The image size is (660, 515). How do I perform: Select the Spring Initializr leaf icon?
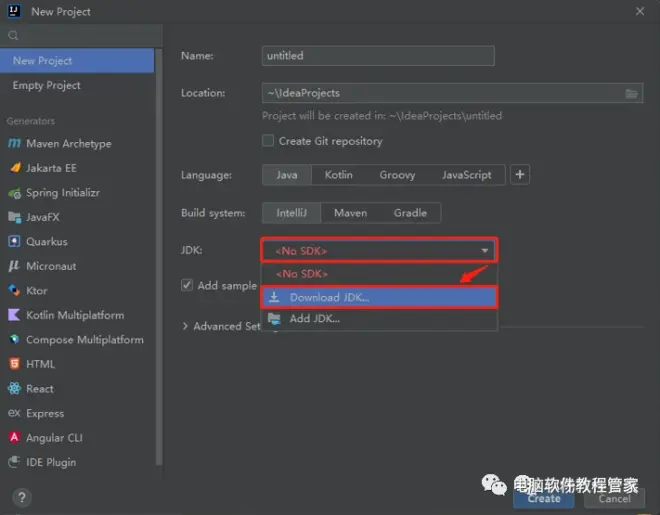(x=14, y=193)
